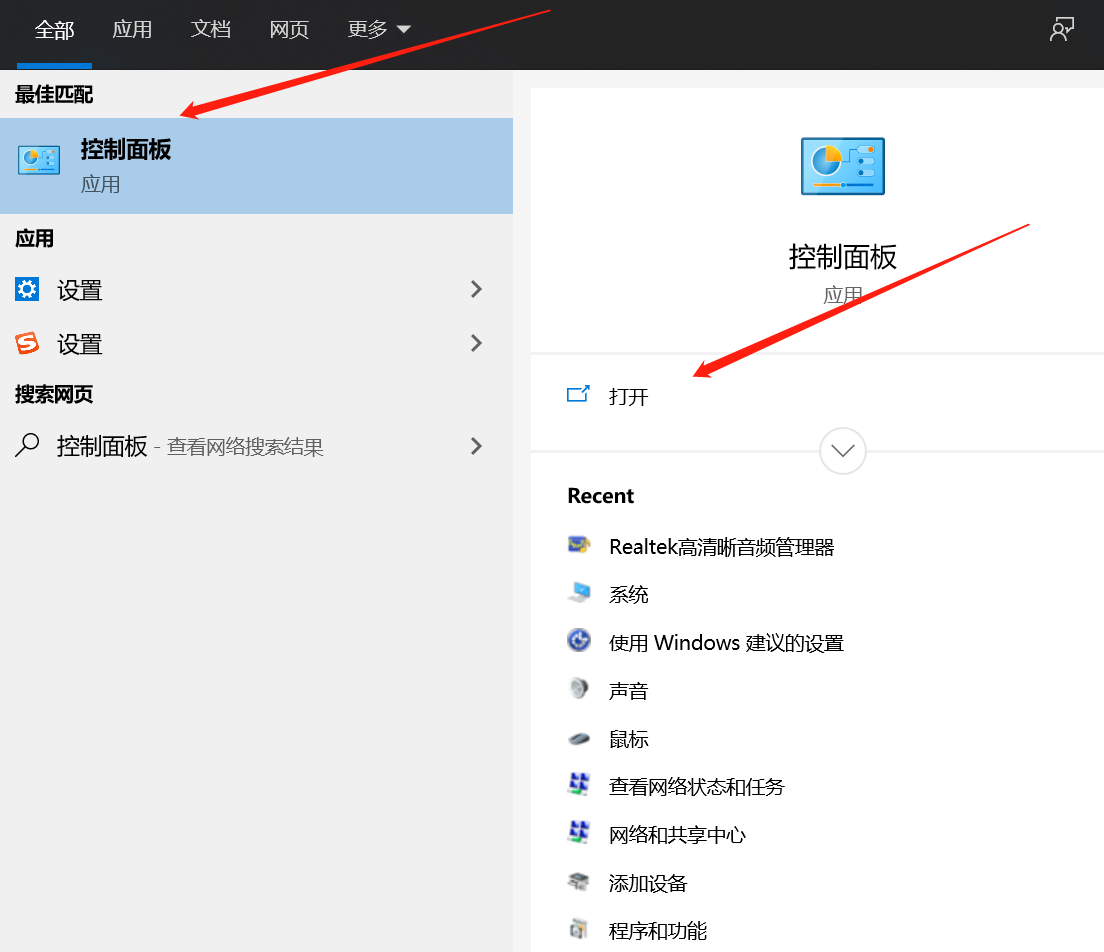Click 打开 to launch Control Panel
1104x952 pixels.
click(628, 396)
